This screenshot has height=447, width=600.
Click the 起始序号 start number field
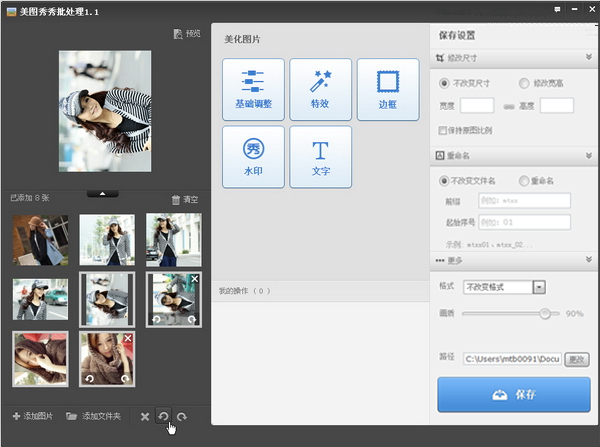[524, 222]
